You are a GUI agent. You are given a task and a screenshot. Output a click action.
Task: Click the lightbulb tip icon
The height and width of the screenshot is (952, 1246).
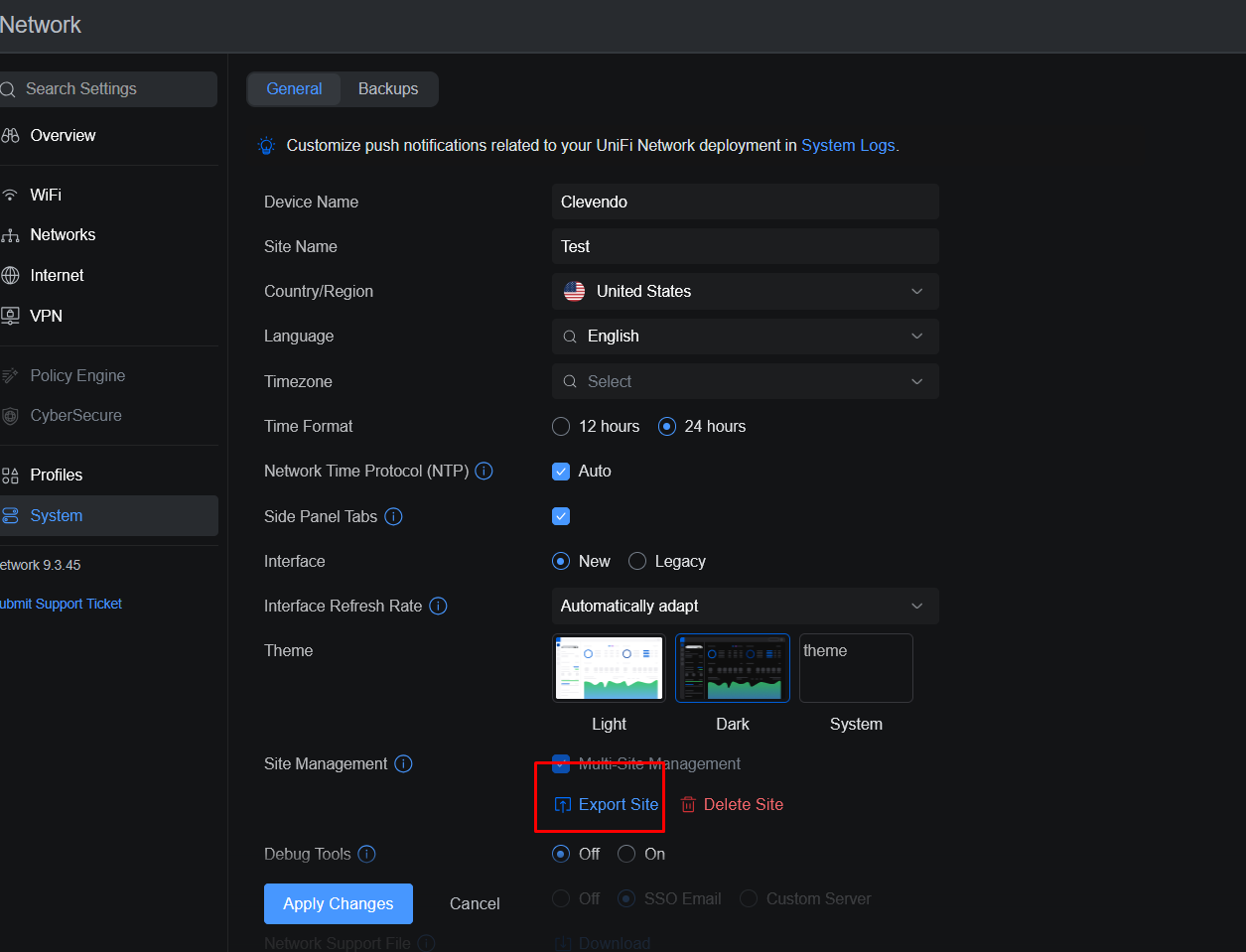[266, 145]
